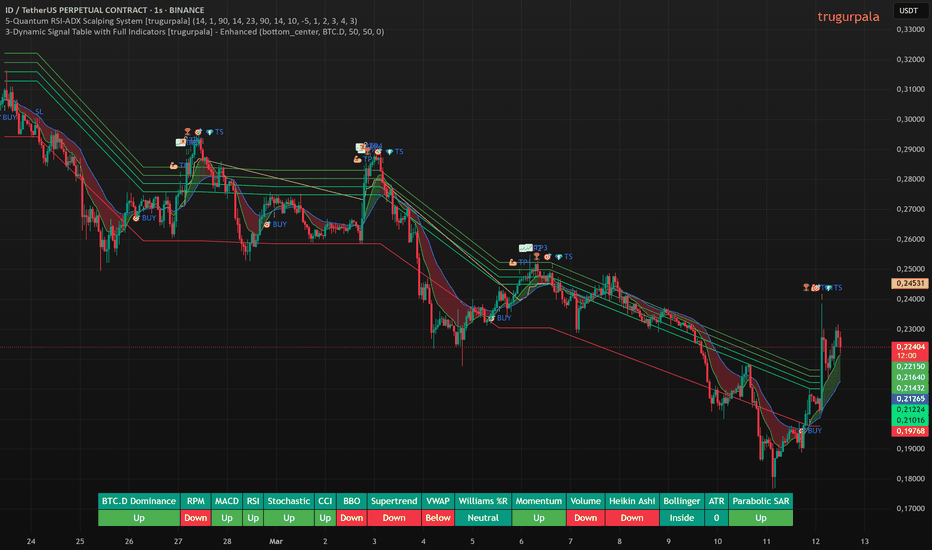932x550 pixels.
Task: Click the 0,17000 price axis label
Action: 911,508
